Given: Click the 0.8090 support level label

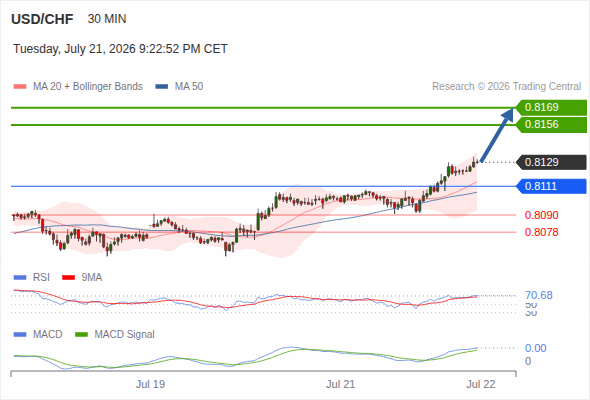Looking at the screenshot, I should [541, 215].
